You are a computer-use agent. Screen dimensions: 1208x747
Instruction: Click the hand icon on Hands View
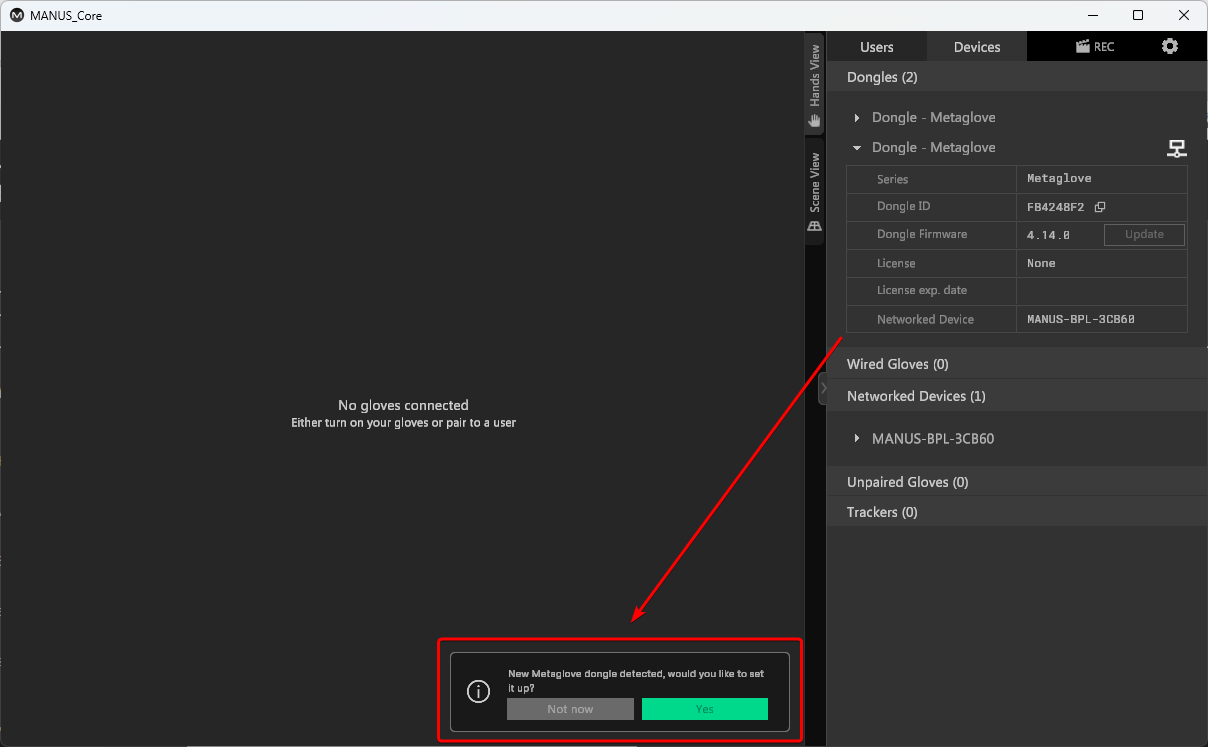815,121
